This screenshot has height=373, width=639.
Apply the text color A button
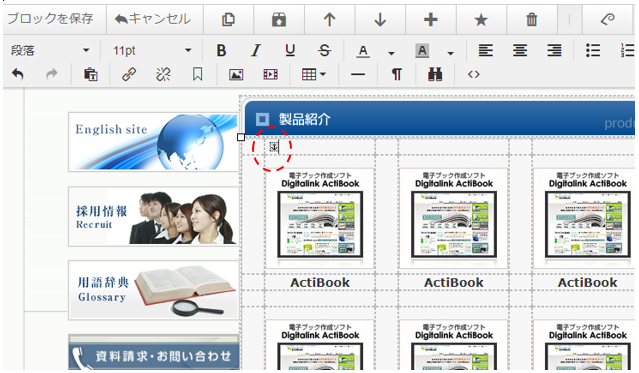pyautogui.click(x=363, y=51)
